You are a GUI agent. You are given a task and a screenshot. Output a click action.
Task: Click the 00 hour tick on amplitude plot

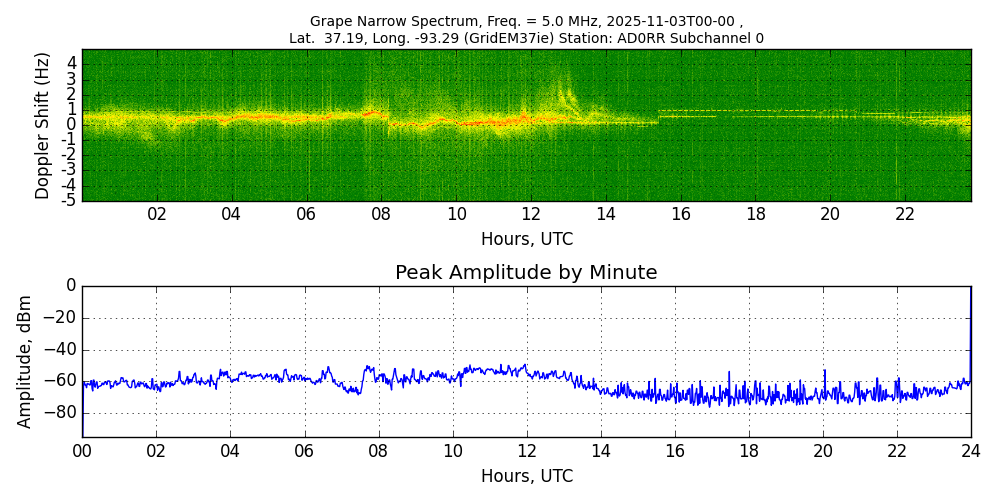click(x=82, y=451)
